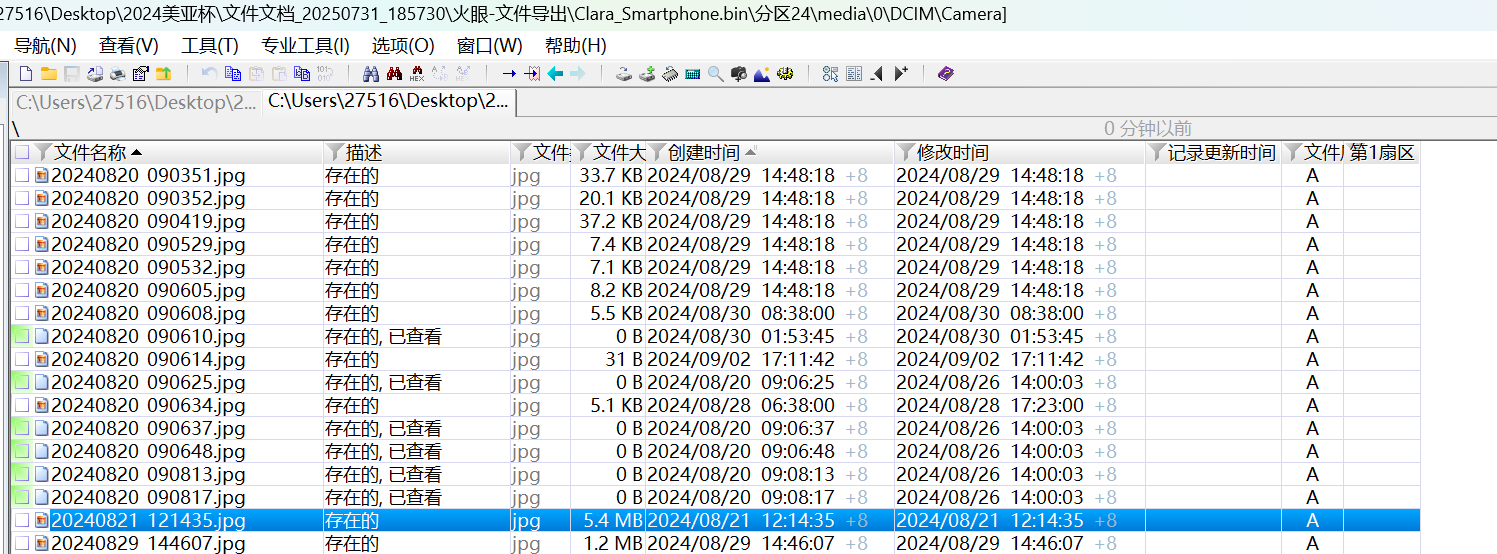Click the Open RAM memory chip icon

(669, 74)
